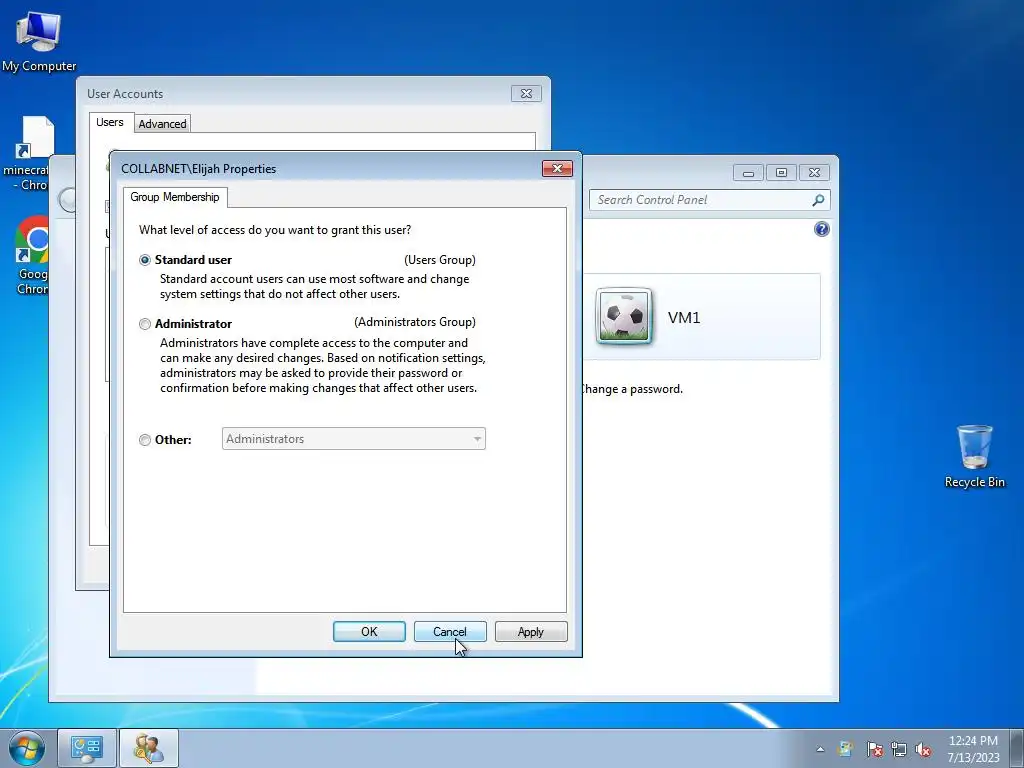Click the (Administrators Group) label
This screenshot has height=768, width=1024.
coord(415,322)
